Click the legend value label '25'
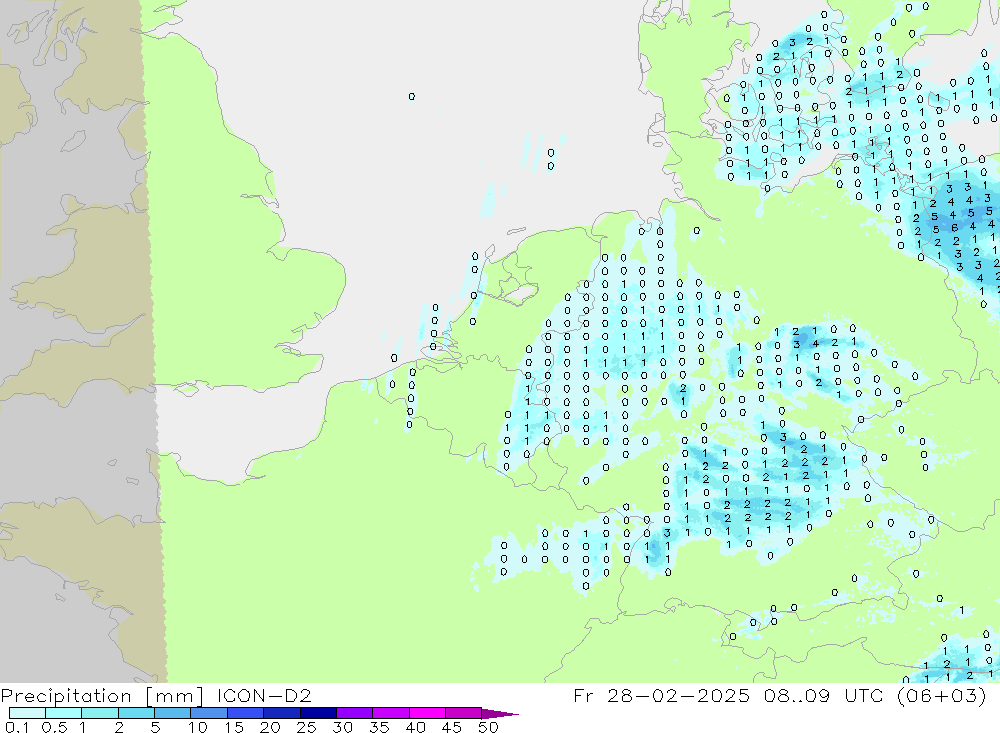Image resolution: width=1000 pixels, height=733 pixels. coord(306,727)
